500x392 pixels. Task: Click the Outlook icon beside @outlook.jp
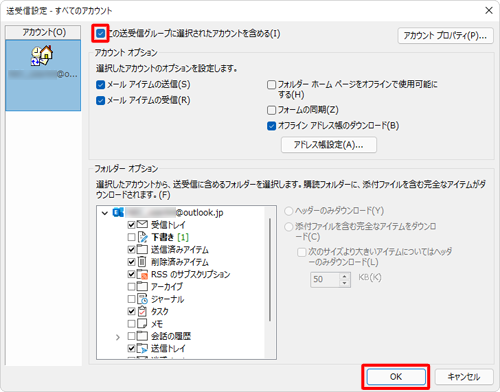pyautogui.click(x=118, y=212)
